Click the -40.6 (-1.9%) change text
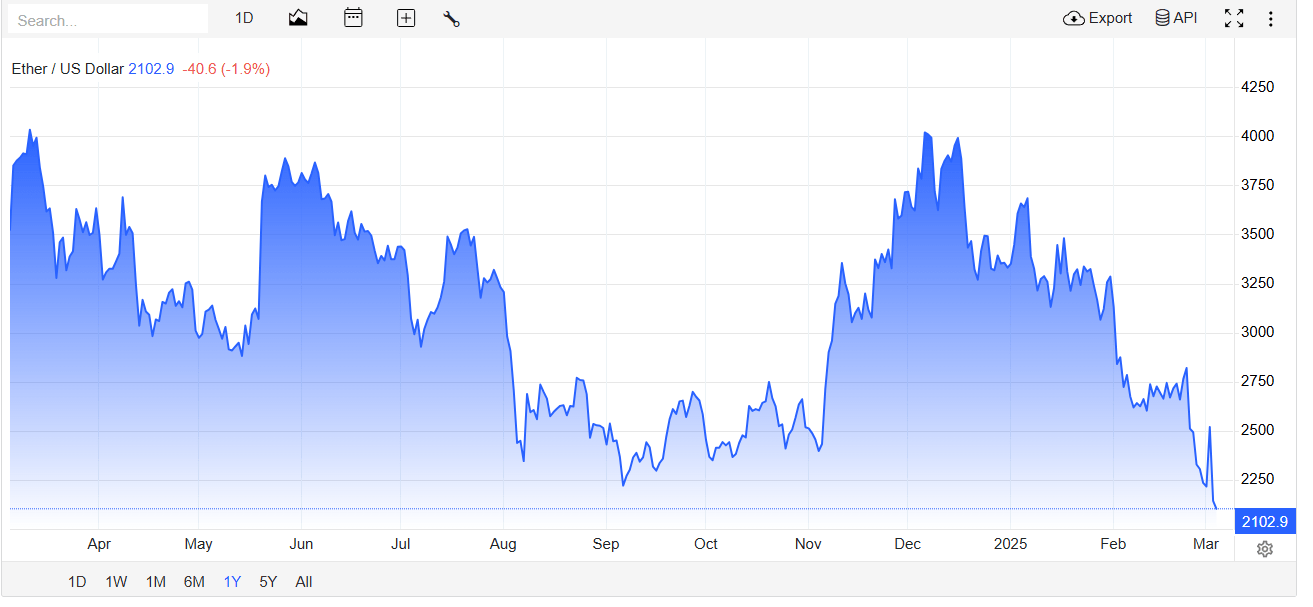This screenshot has height=607, width=1313. (x=226, y=69)
